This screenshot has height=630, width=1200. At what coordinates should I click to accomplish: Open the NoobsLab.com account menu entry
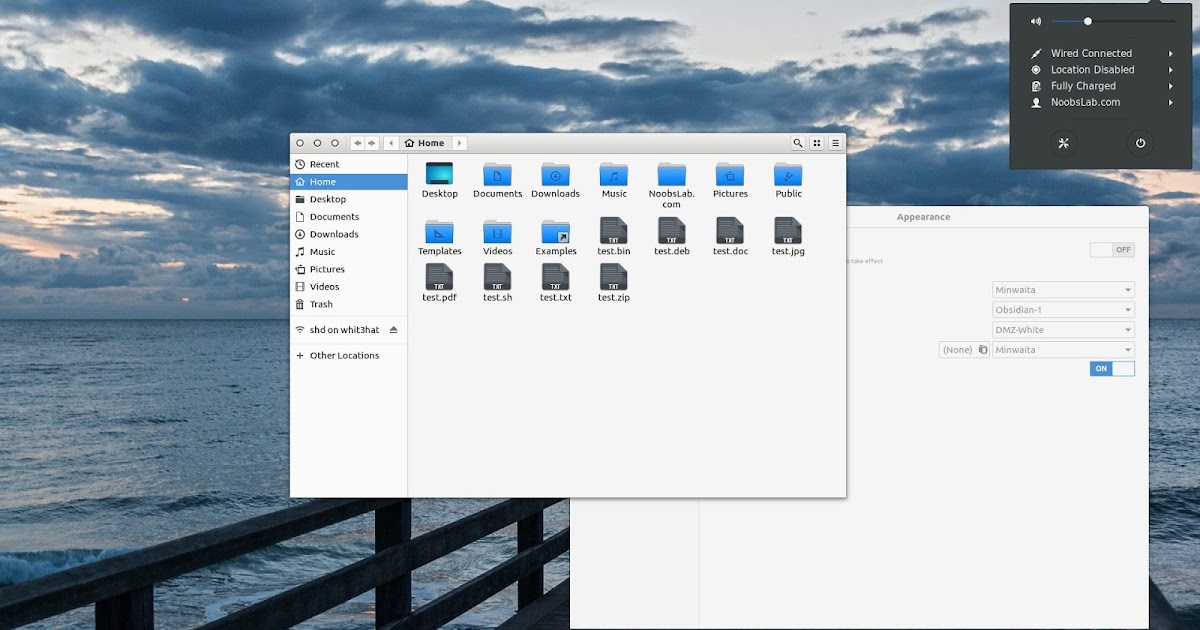[x=1092, y=102]
